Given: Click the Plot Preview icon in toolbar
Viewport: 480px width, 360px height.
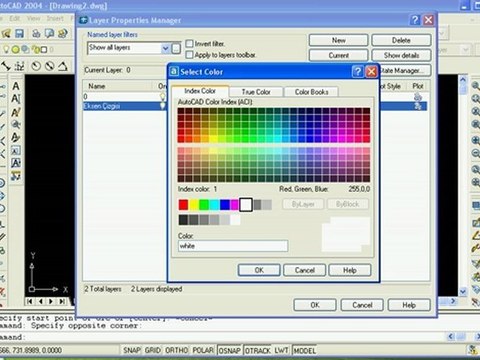Looking at the screenshot, I should click(49, 33).
